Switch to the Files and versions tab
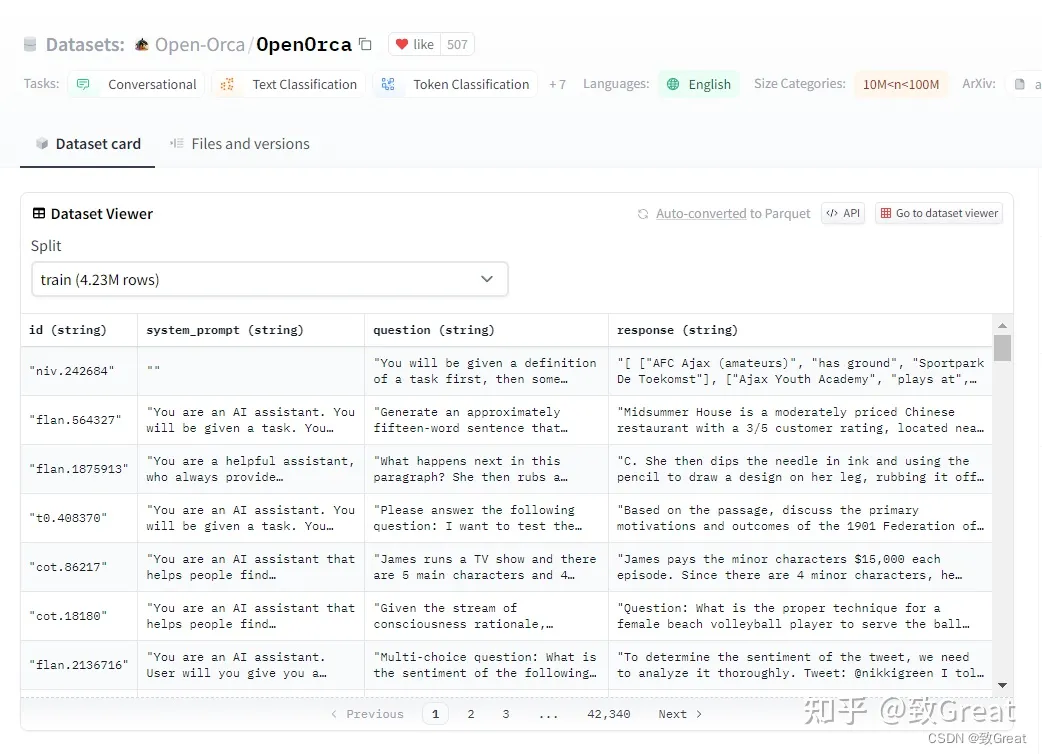This screenshot has width=1042, height=754. coord(240,144)
